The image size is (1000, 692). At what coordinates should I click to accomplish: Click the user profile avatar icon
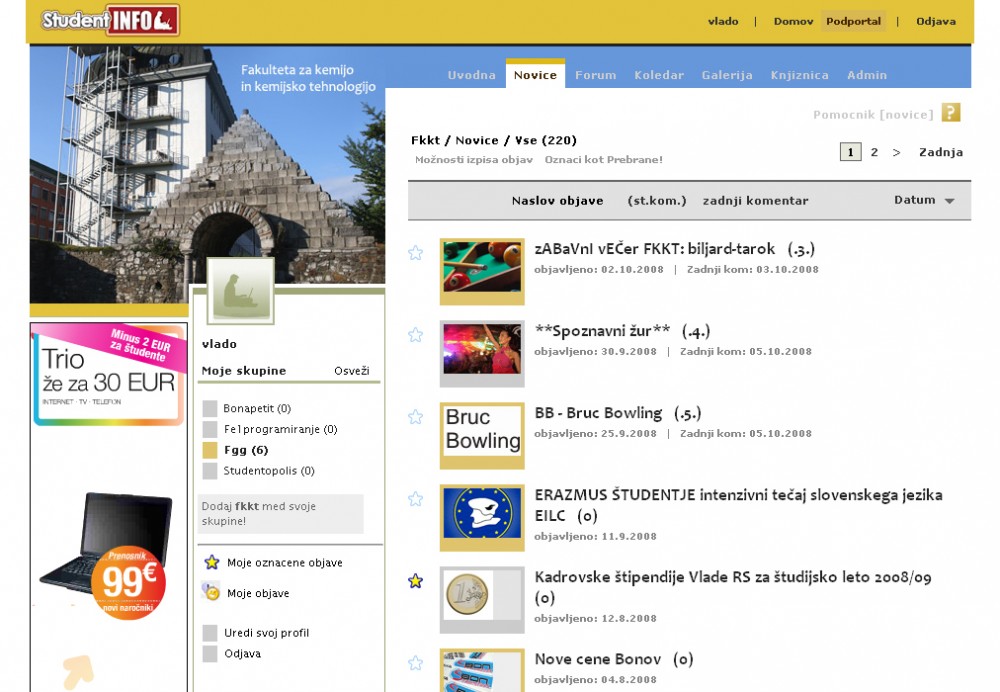click(240, 291)
